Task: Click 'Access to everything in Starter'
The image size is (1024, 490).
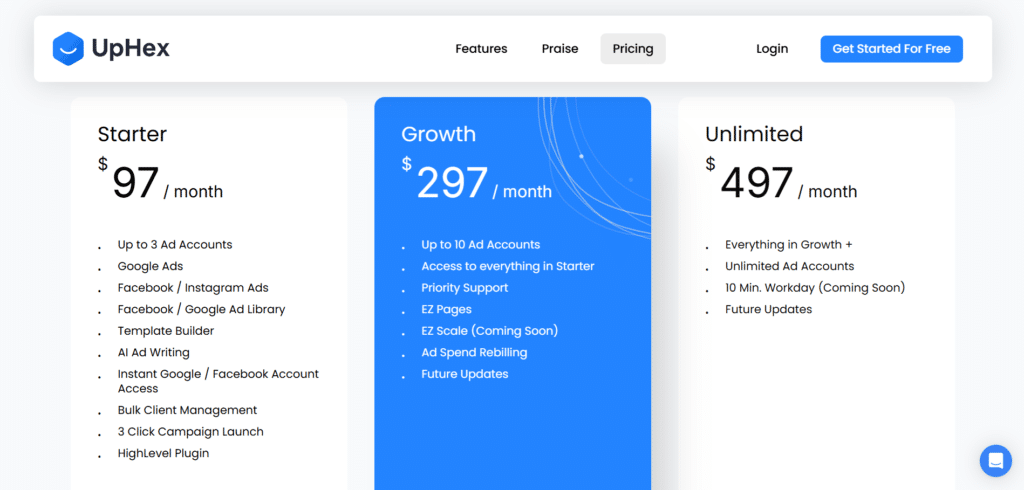Action: click(508, 267)
